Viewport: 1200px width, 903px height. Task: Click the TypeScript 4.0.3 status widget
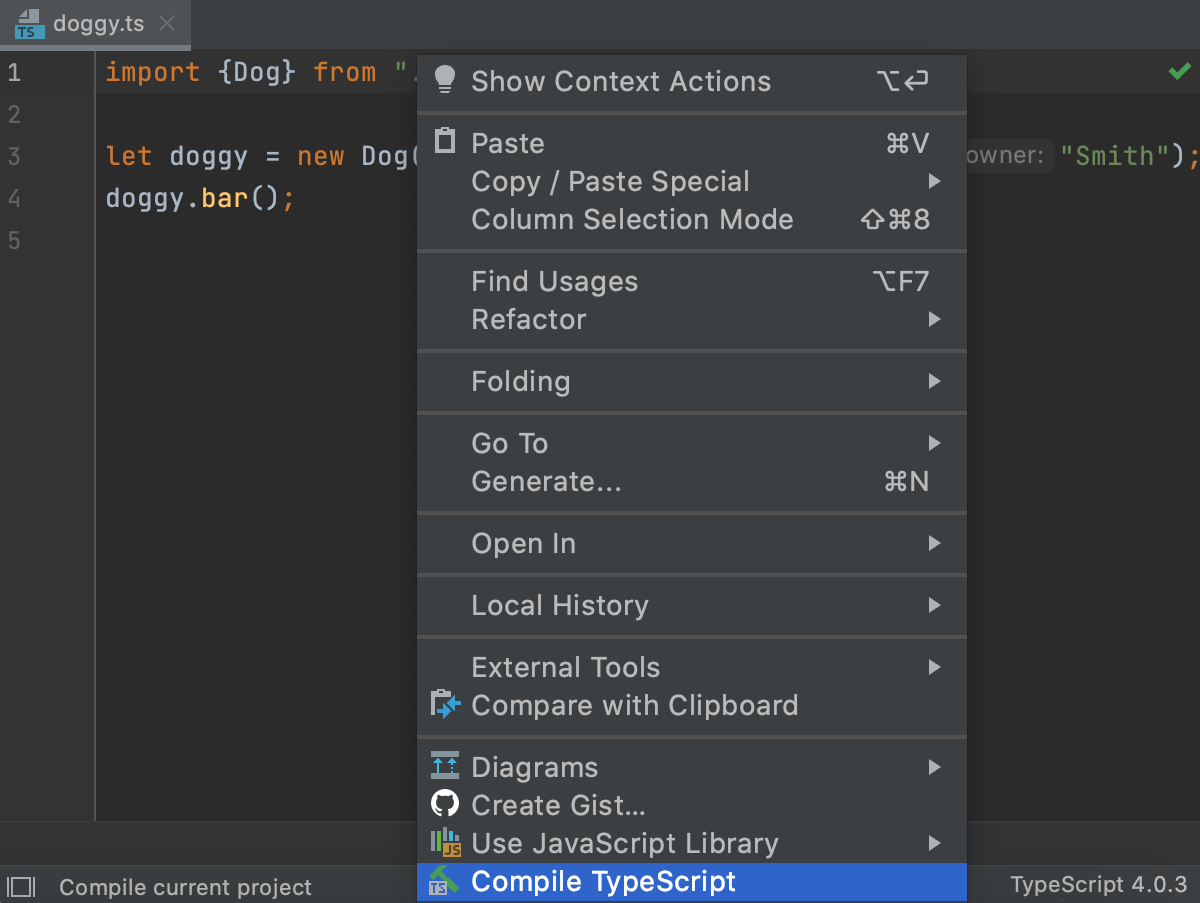(1097, 885)
